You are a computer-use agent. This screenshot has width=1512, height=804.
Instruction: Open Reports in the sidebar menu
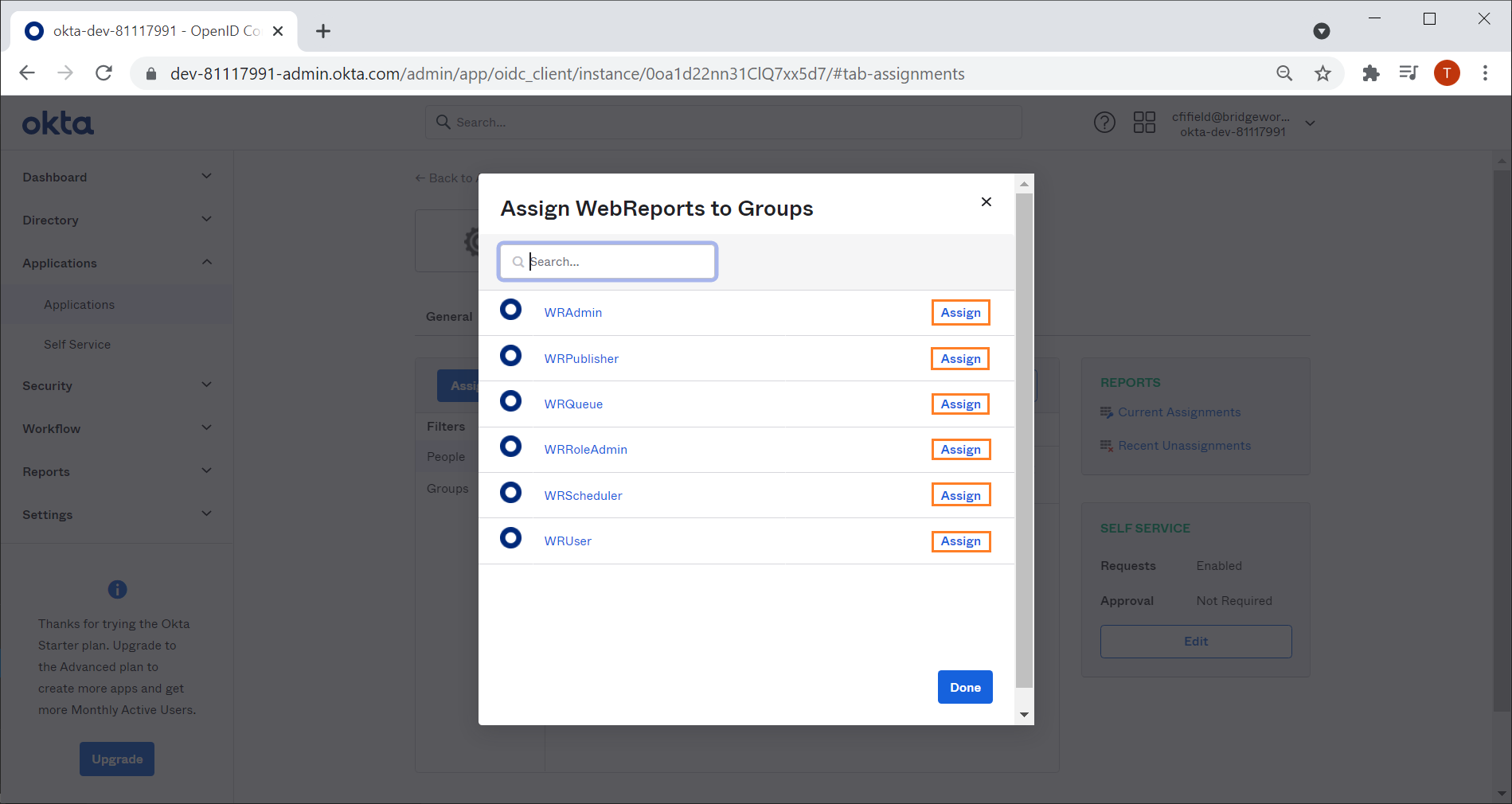click(x=117, y=471)
